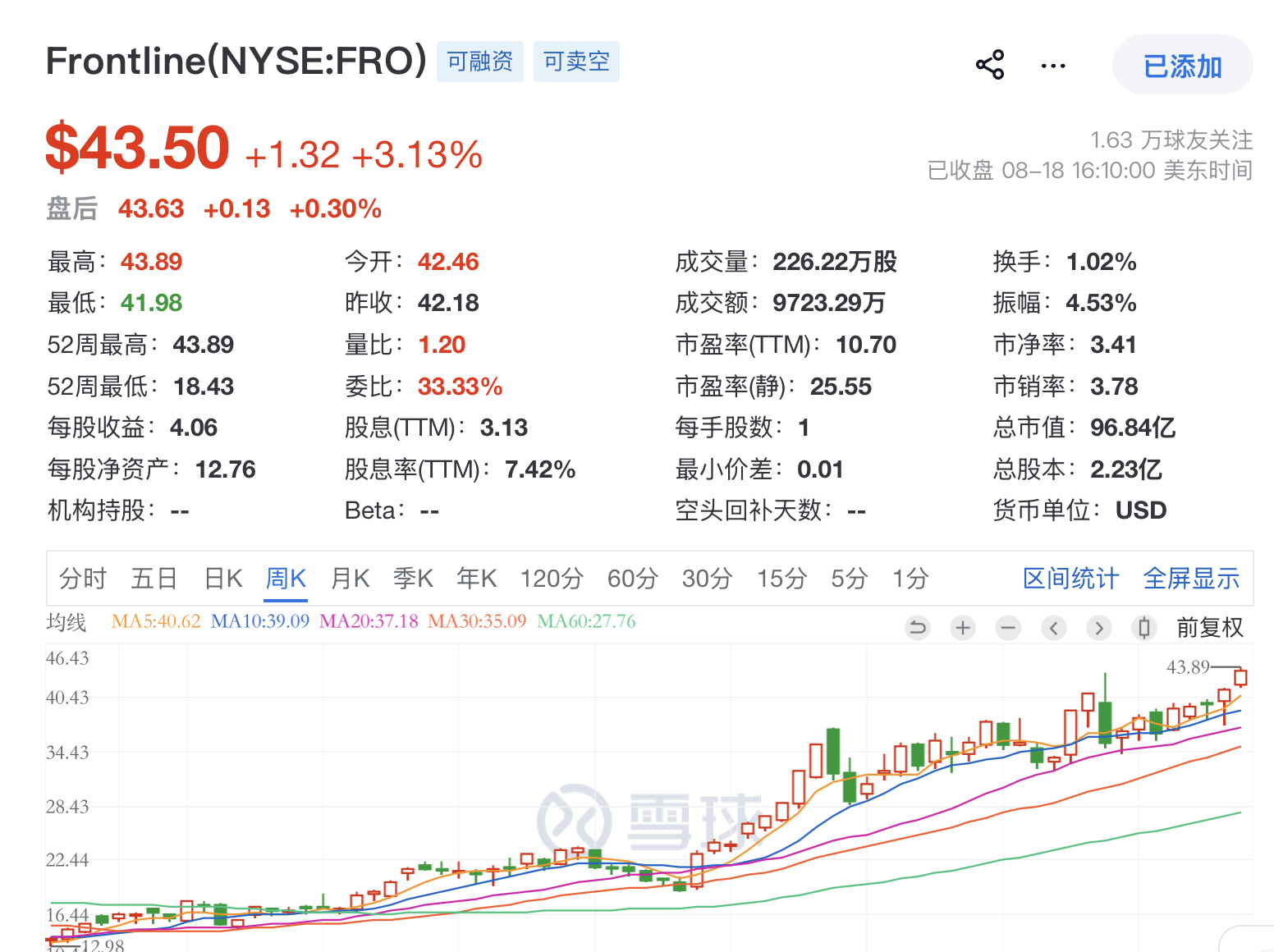Select the 周K chart tab
Image resolution: width=1274 pixels, height=952 pixels.
(286, 579)
